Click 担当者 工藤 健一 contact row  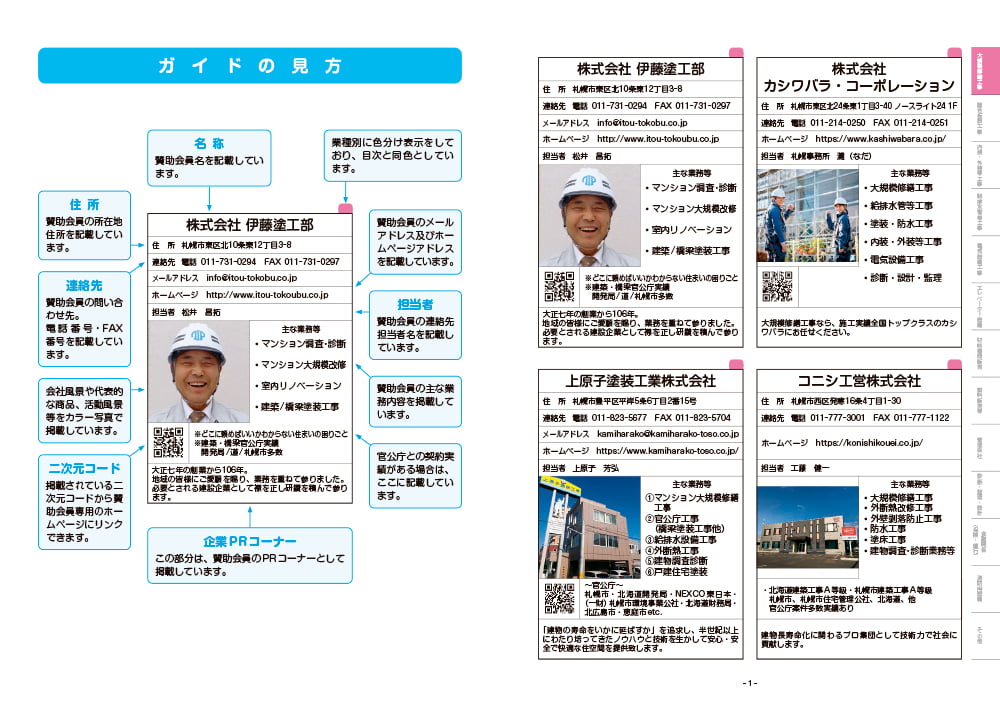(x=858, y=468)
